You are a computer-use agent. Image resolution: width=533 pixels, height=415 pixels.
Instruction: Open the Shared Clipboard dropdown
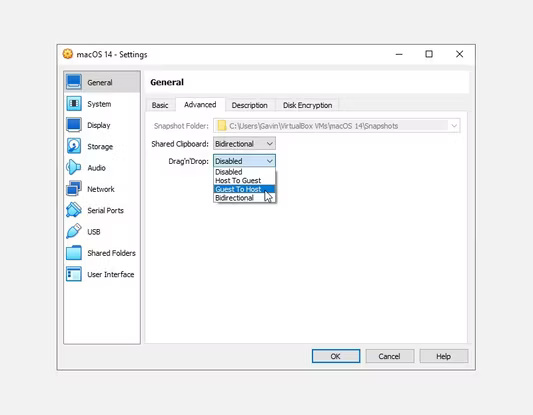coord(244,144)
